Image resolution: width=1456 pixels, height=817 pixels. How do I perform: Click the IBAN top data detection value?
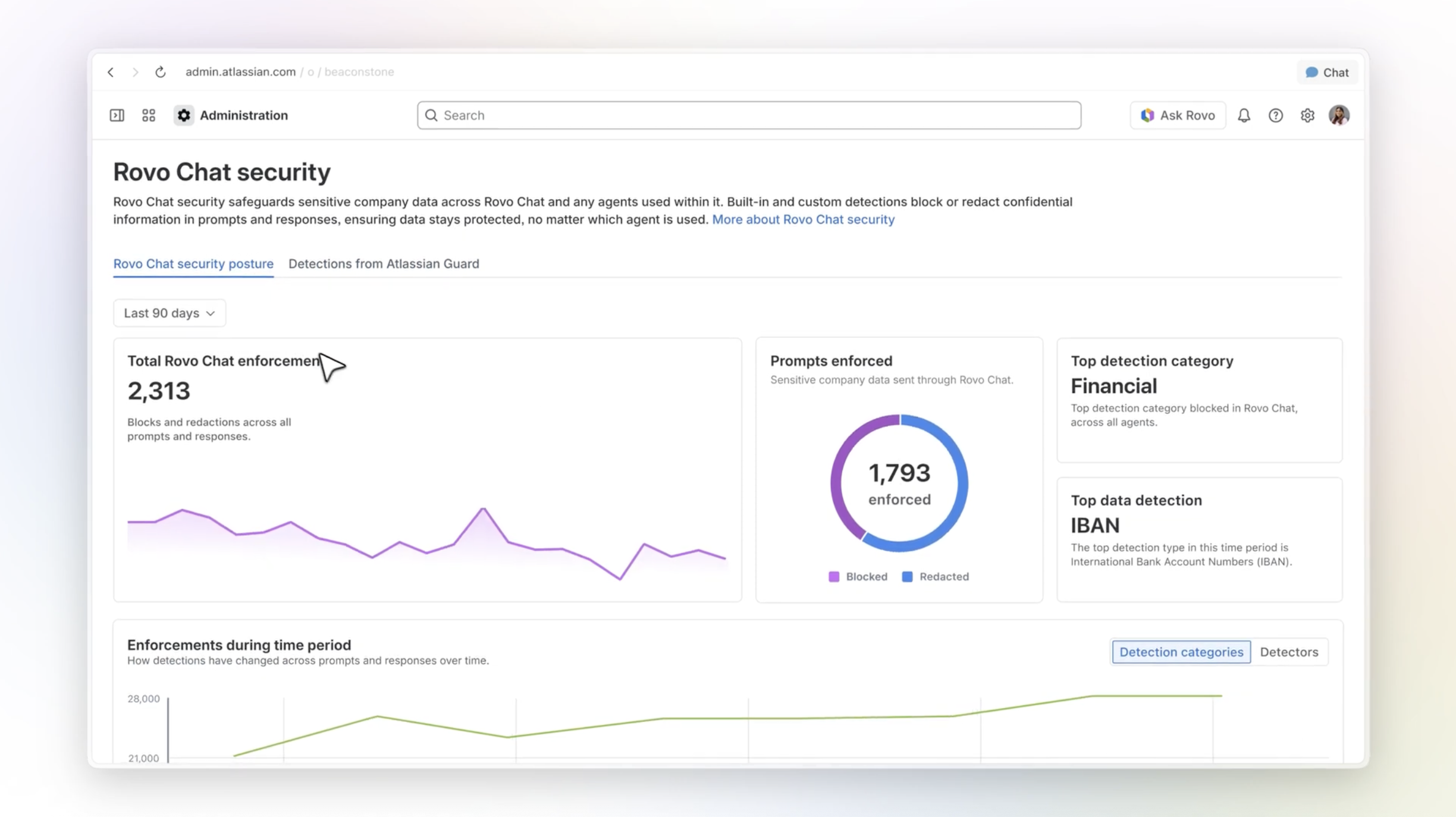pos(1095,526)
